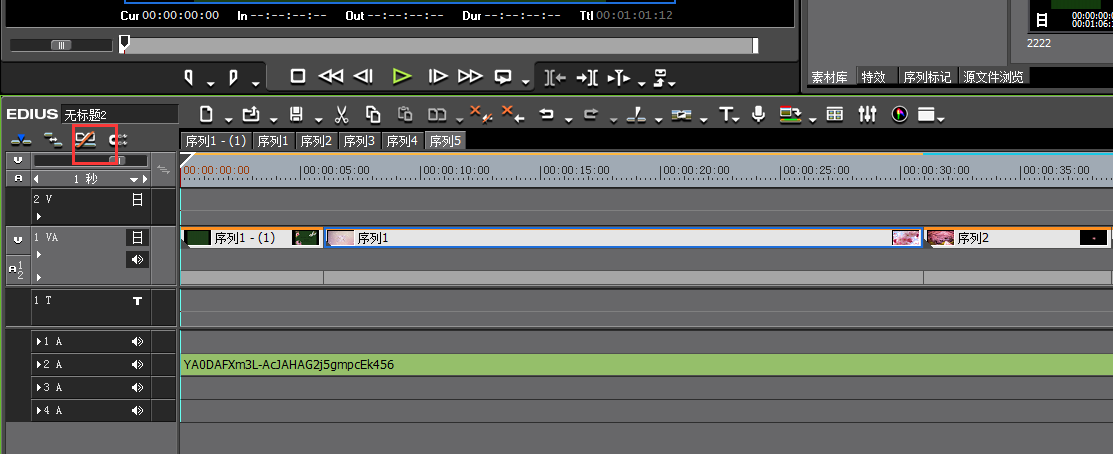Open the audio mixer icon
Image resolution: width=1113 pixels, height=454 pixels.
pos(867,114)
